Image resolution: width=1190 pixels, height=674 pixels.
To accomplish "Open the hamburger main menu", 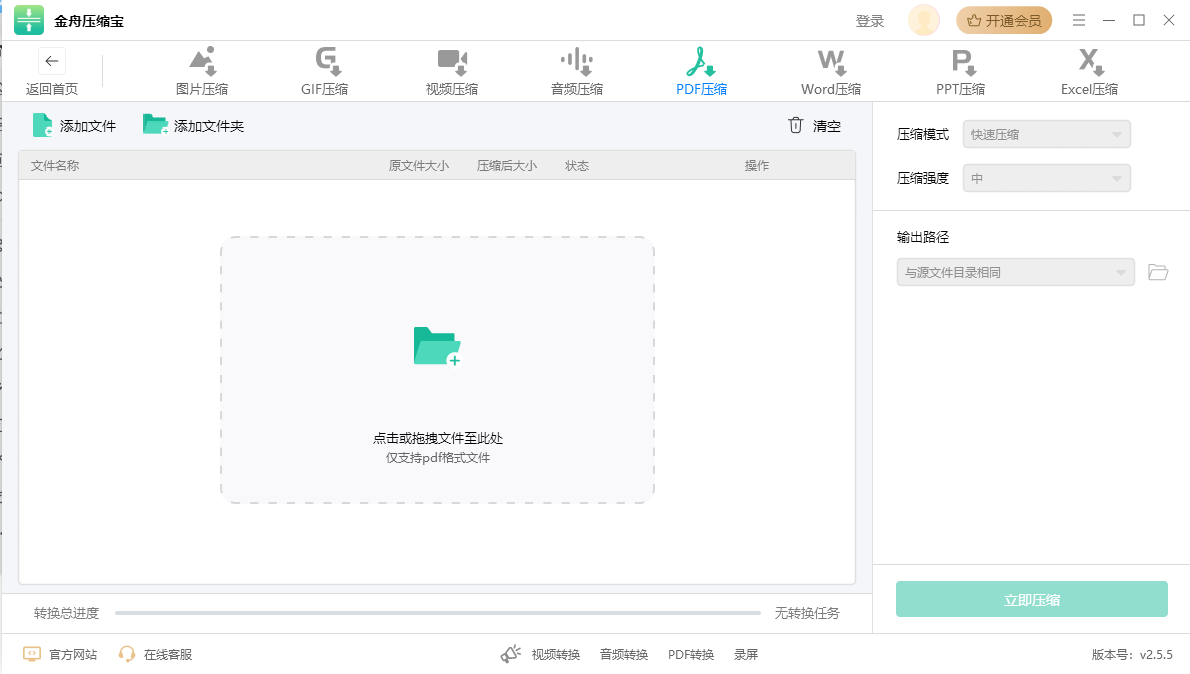I will coord(1079,20).
